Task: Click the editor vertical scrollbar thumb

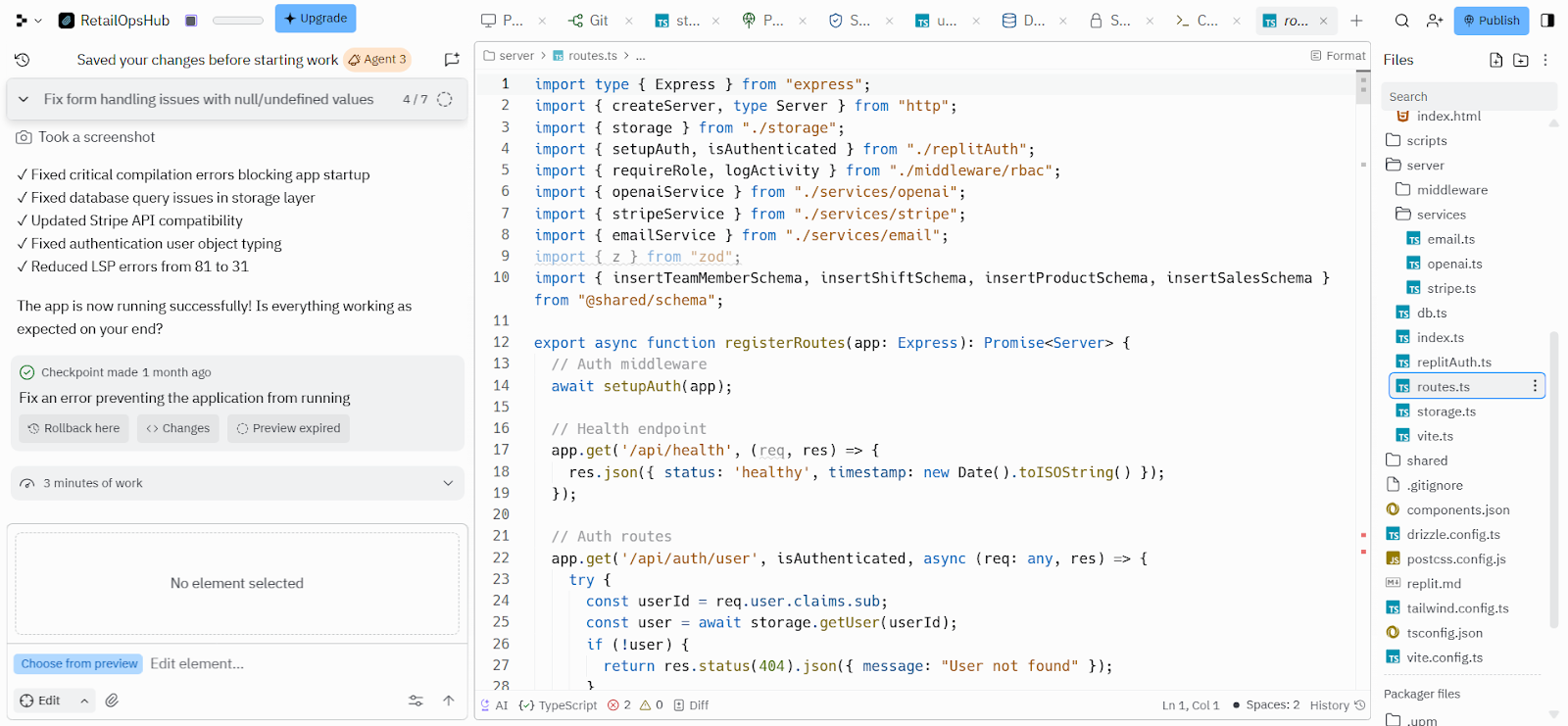Action: click(1363, 87)
